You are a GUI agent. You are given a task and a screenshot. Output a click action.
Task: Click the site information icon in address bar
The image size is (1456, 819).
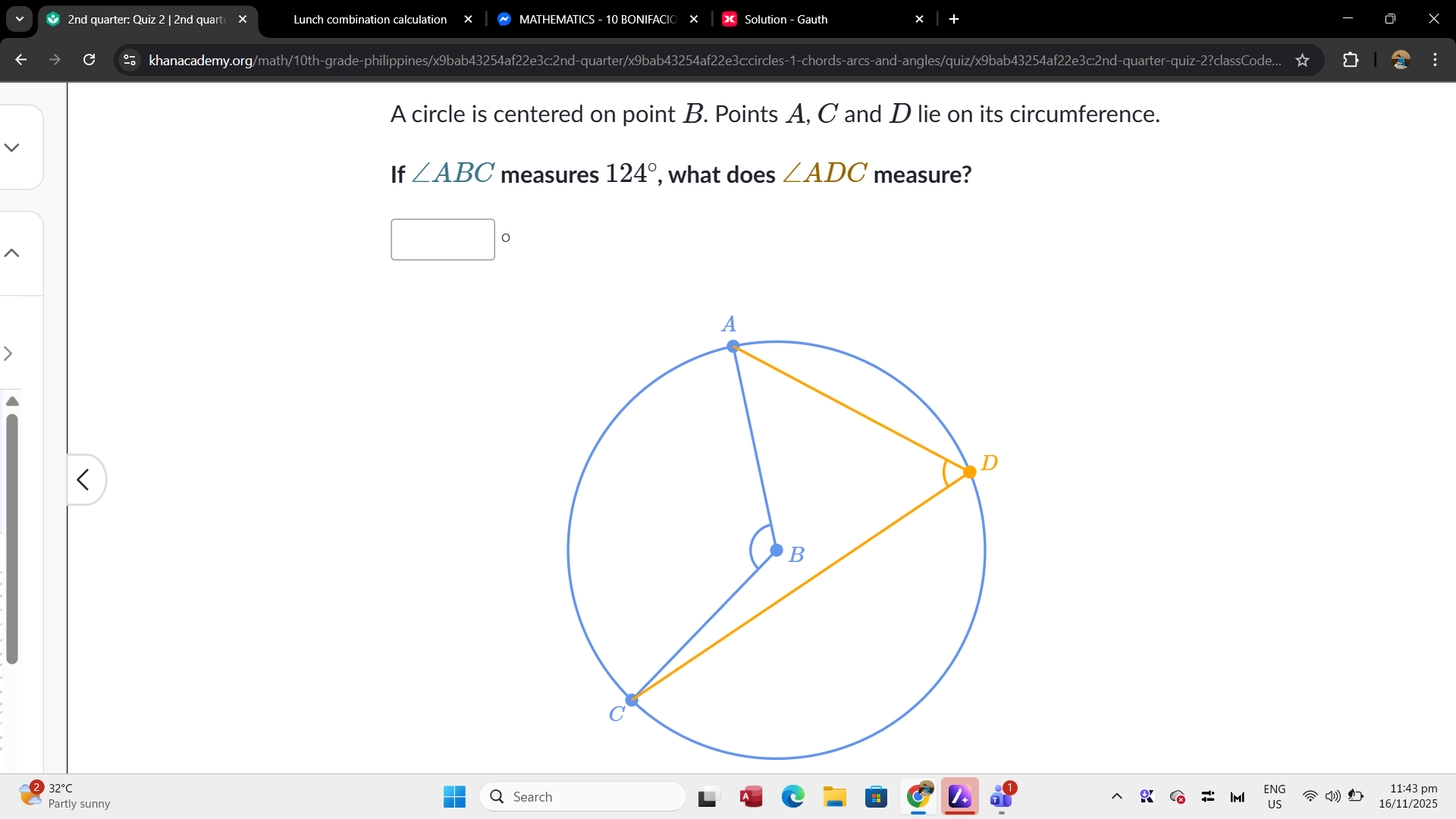pos(129,60)
